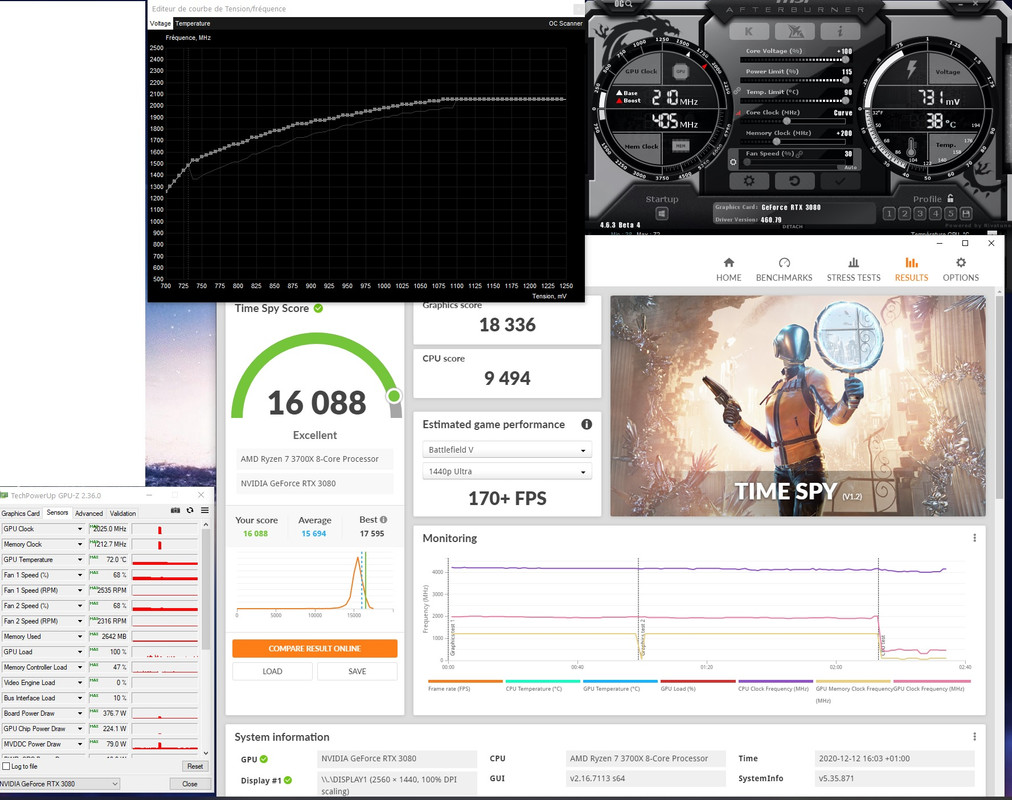Viewport: 1012px width, 800px height.
Task: Click info icon beside Estimated game performance
Action: [586, 425]
